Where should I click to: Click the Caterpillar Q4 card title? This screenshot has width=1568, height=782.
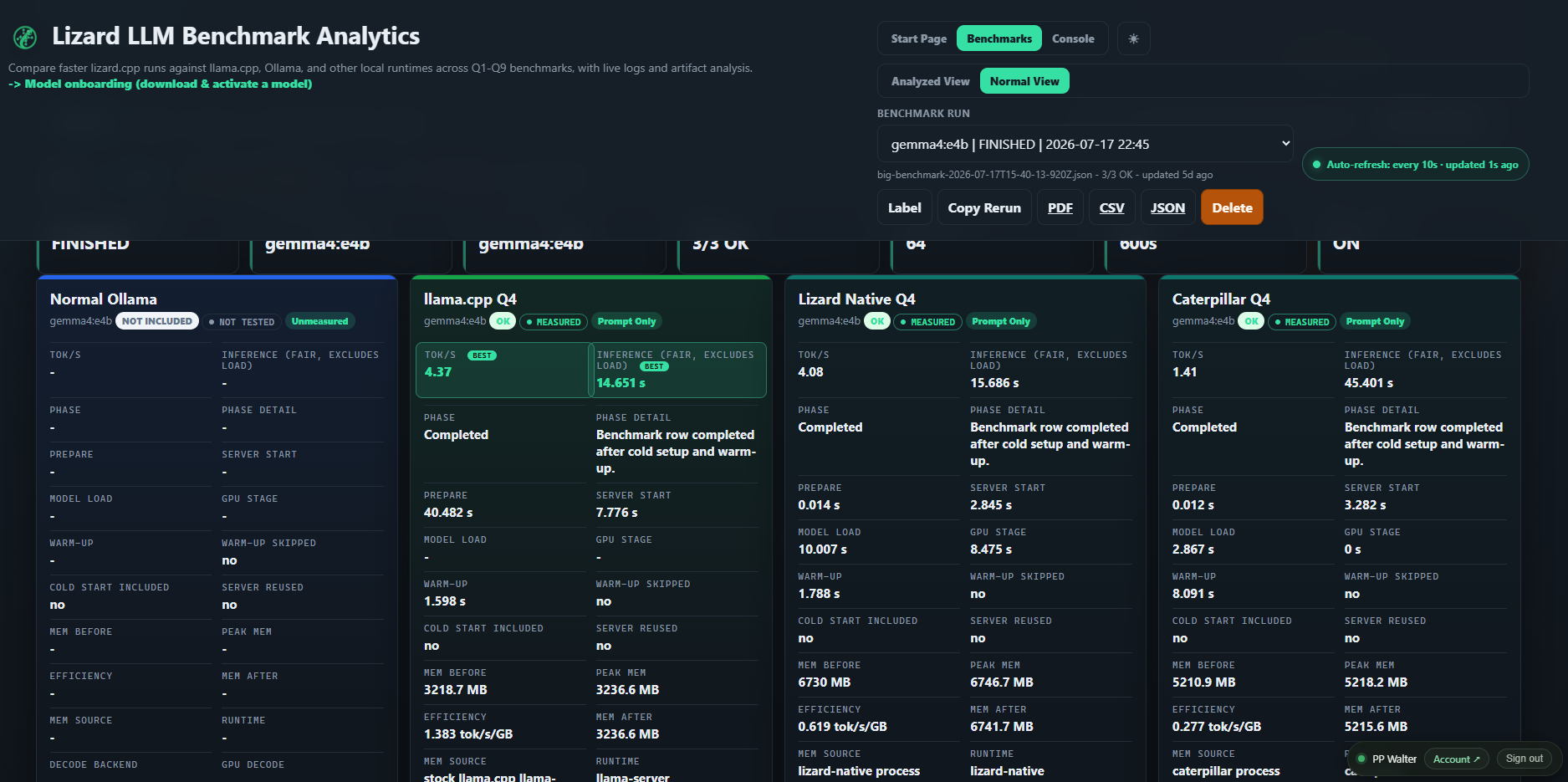[x=1221, y=299]
